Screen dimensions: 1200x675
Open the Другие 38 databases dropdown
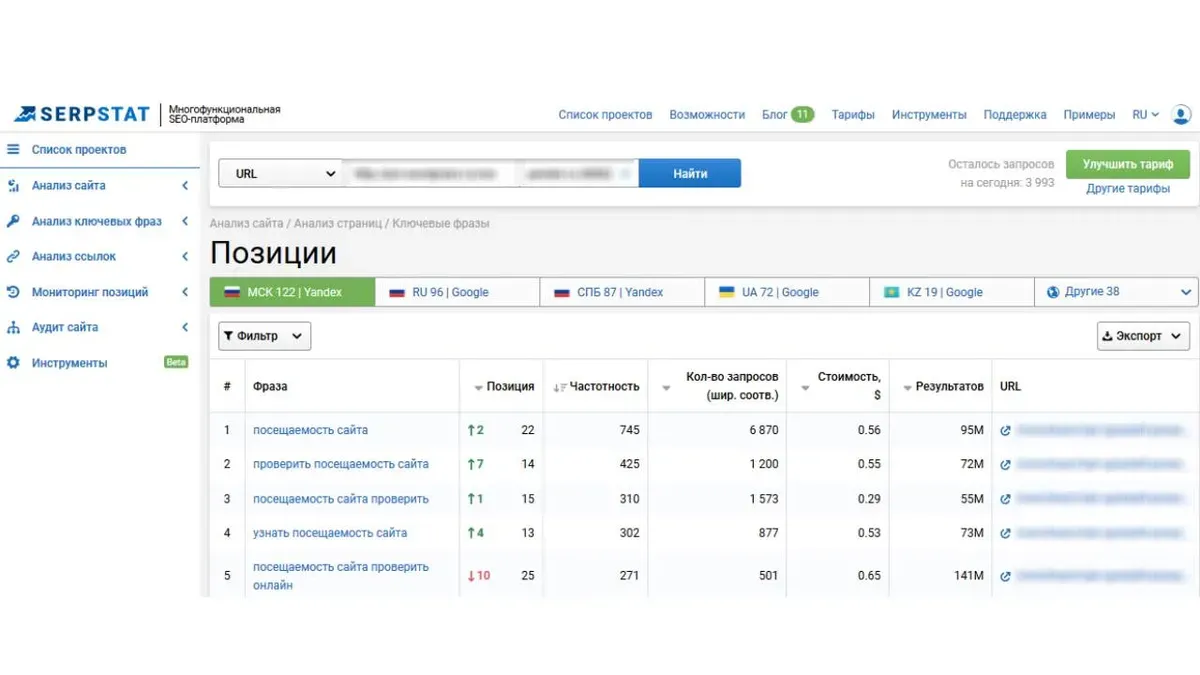tap(1116, 292)
